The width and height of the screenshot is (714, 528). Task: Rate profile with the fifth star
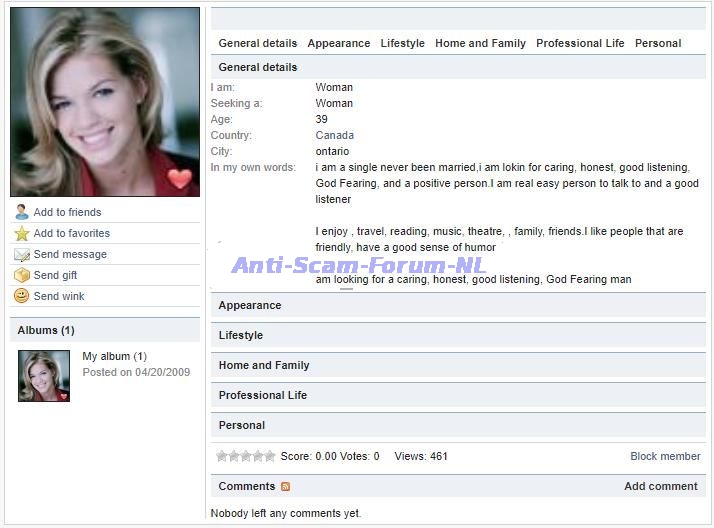[270, 456]
